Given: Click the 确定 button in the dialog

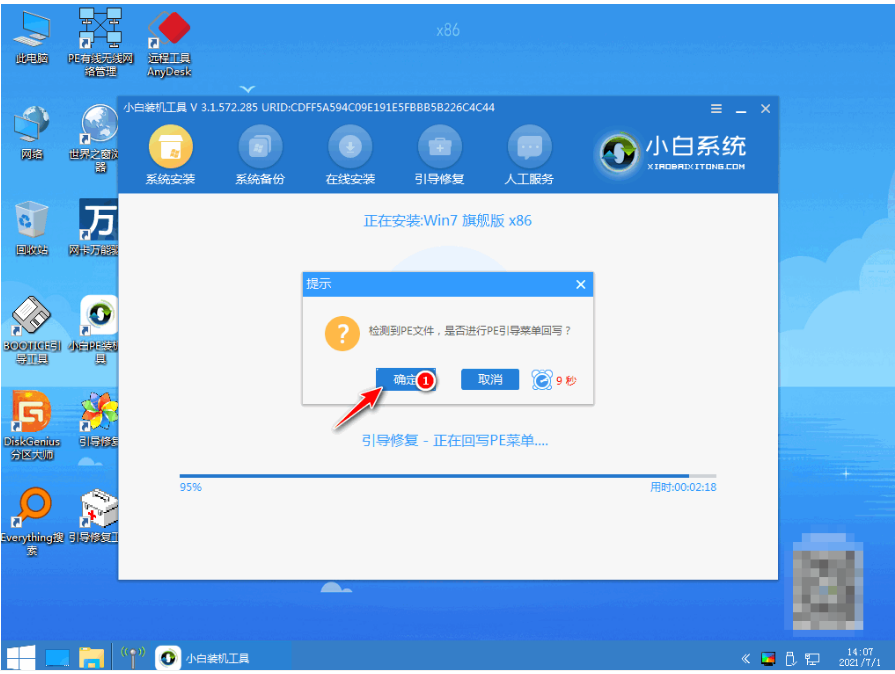Looking at the screenshot, I should coord(405,379).
